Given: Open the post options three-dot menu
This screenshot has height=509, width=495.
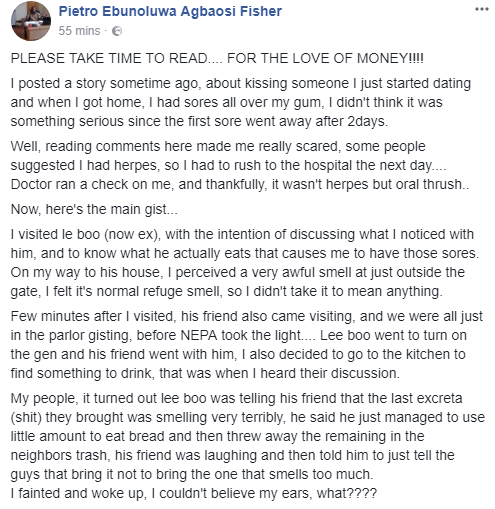Looking at the screenshot, I should pyautogui.click(x=482, y=9).
